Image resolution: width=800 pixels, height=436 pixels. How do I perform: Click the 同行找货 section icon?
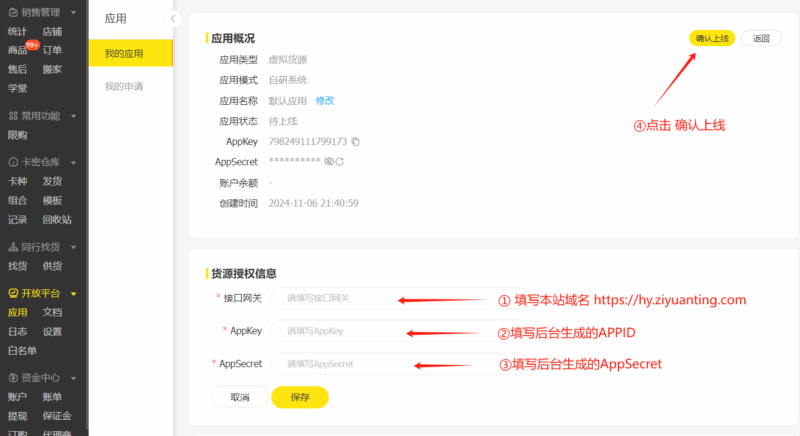coord(12,247)
